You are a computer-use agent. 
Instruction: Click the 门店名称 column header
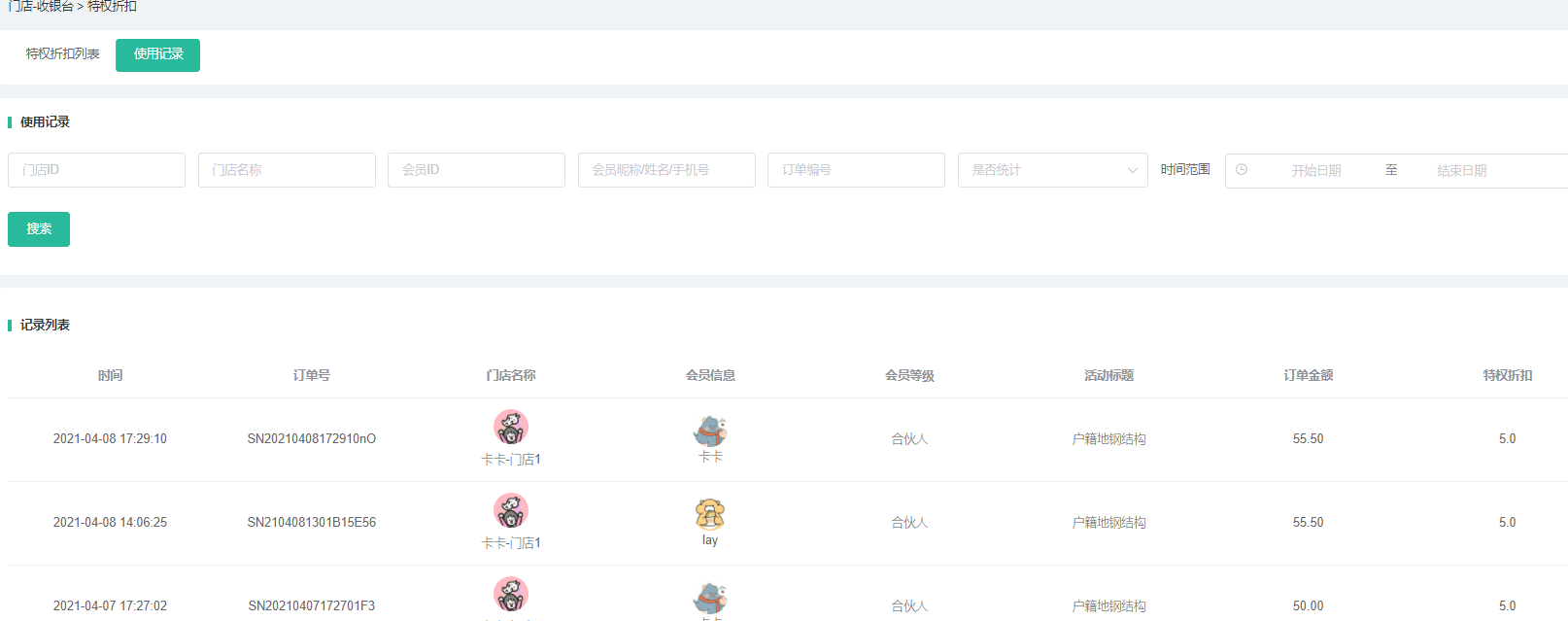point(511,375)
